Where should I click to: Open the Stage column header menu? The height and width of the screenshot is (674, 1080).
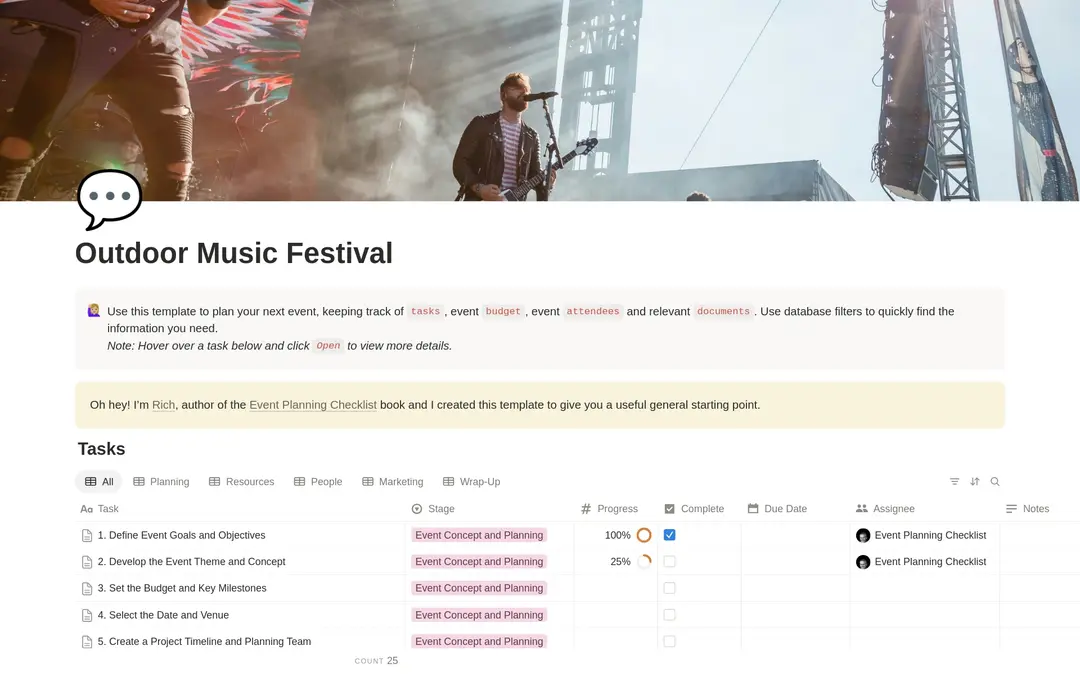pyautogui.click(x=490, y=509)
